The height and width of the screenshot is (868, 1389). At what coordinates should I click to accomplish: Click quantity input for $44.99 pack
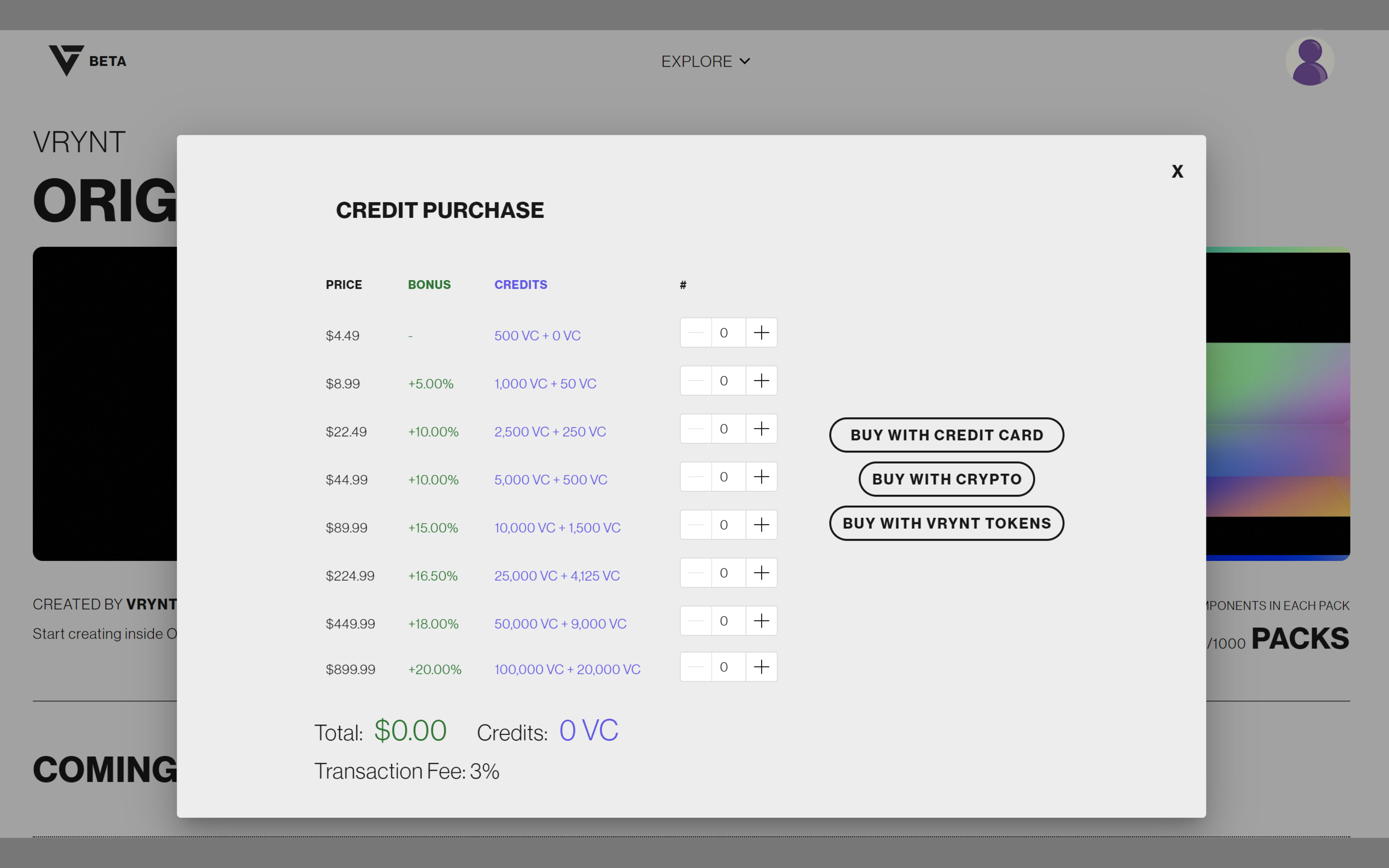tap(728, 477)
